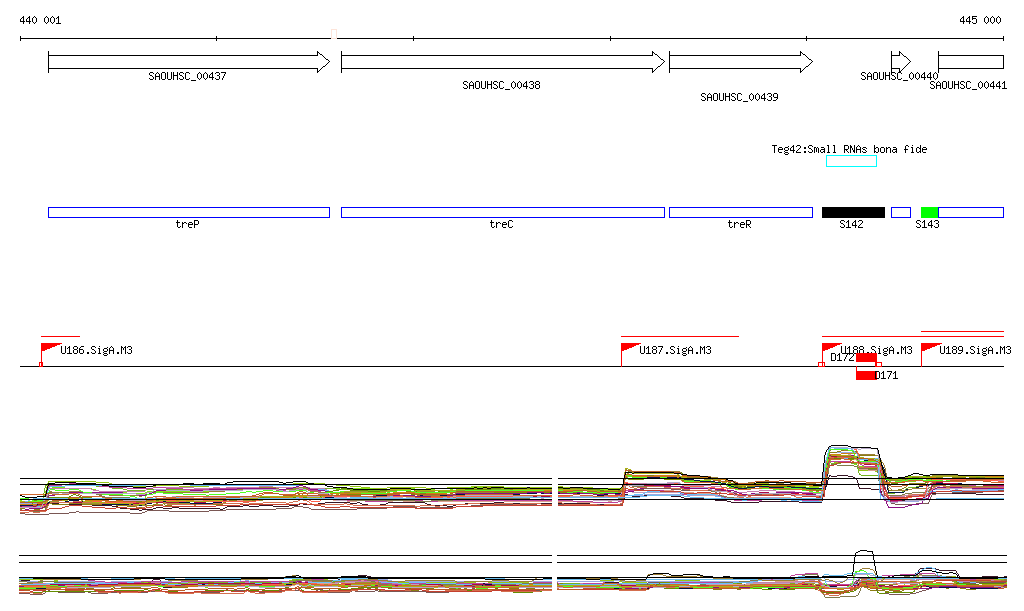1024x611 pixels.
Task: Click the red D171 terminator block
Action: (866, 375)
